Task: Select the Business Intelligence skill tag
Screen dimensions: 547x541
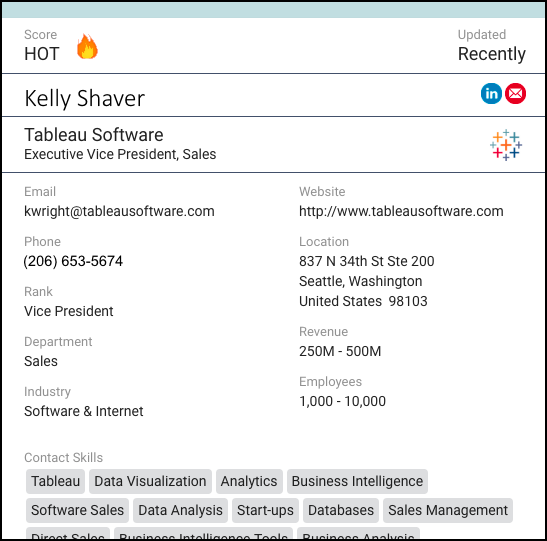Action: (x=357, y=481)
